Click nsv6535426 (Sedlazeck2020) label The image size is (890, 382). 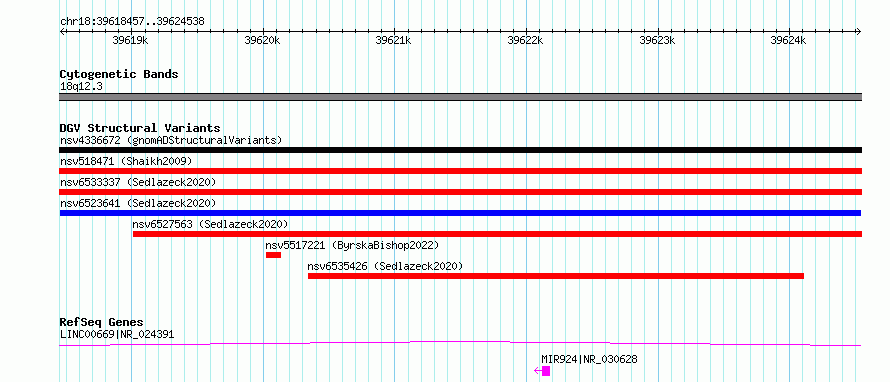click(x=385, y=266)
